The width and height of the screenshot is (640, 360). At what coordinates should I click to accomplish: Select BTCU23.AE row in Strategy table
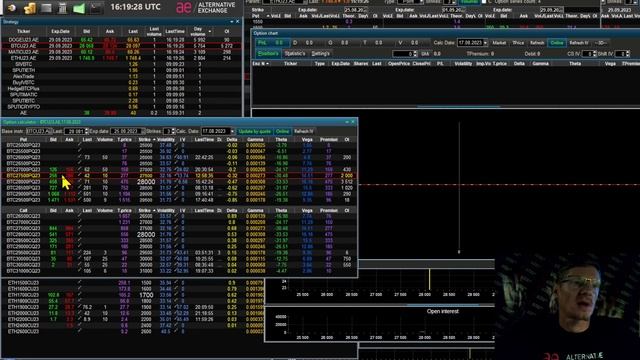pyautogui.click(x=121, y=46)
